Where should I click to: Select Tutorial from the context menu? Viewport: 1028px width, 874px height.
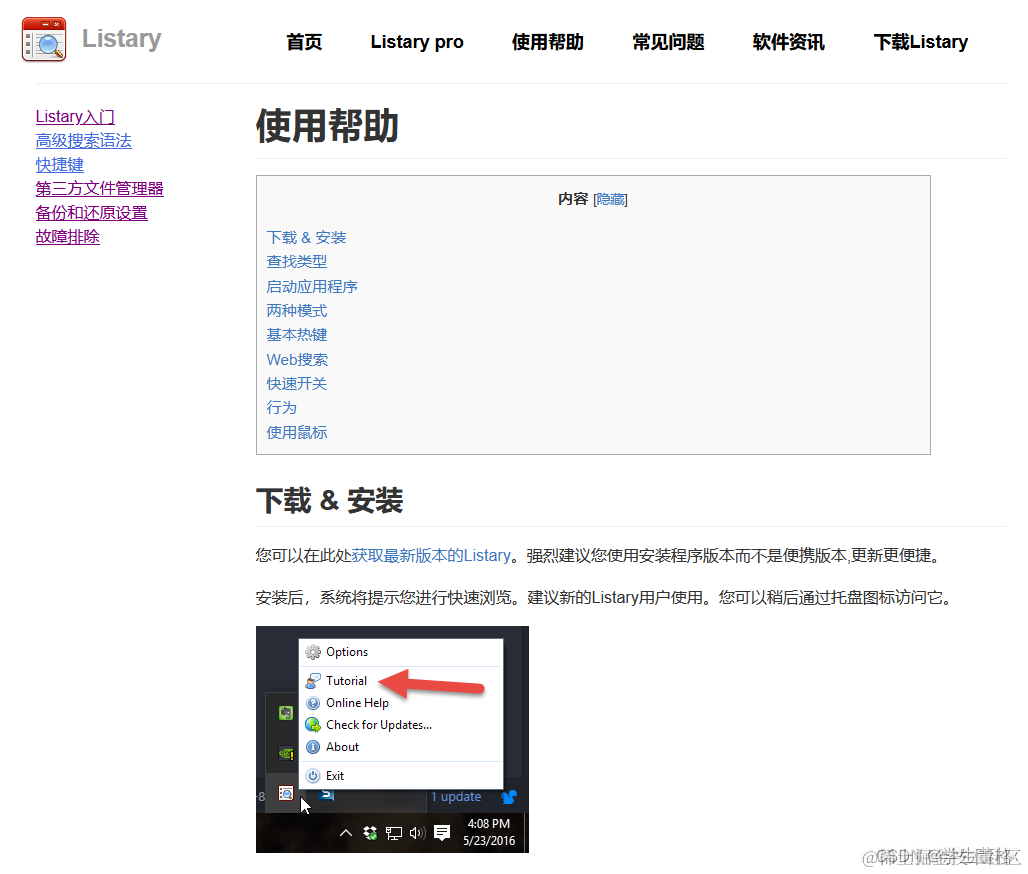pyautogui.click(x=347, y=681)
